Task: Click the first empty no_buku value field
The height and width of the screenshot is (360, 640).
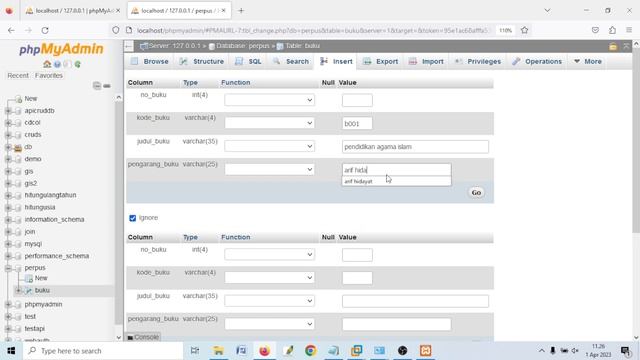Action: coord(357,100)
